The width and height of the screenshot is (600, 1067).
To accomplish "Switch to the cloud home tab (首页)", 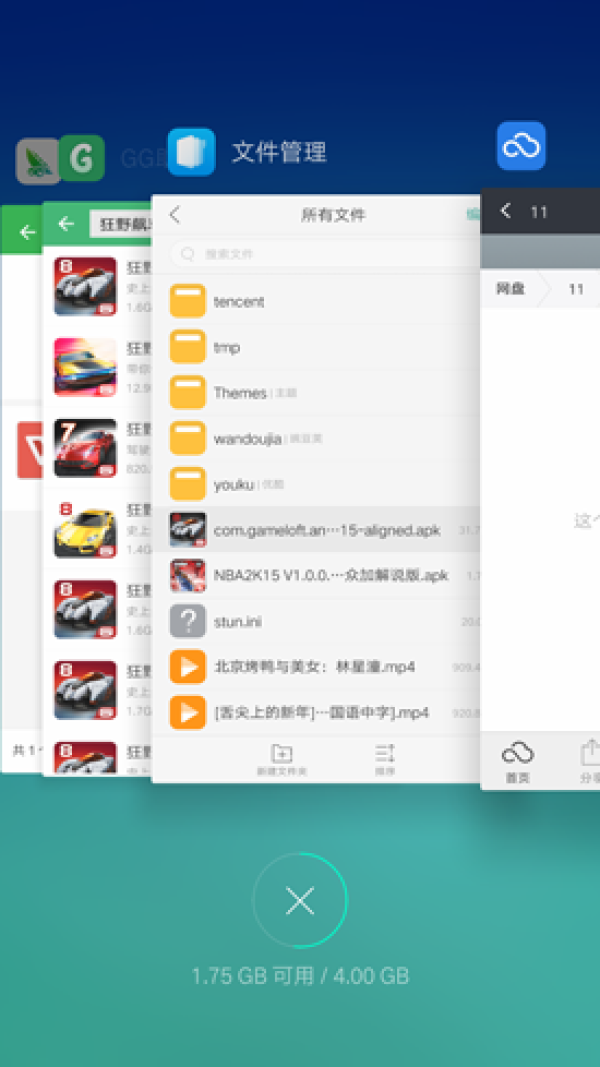I will tap(517, 762).
